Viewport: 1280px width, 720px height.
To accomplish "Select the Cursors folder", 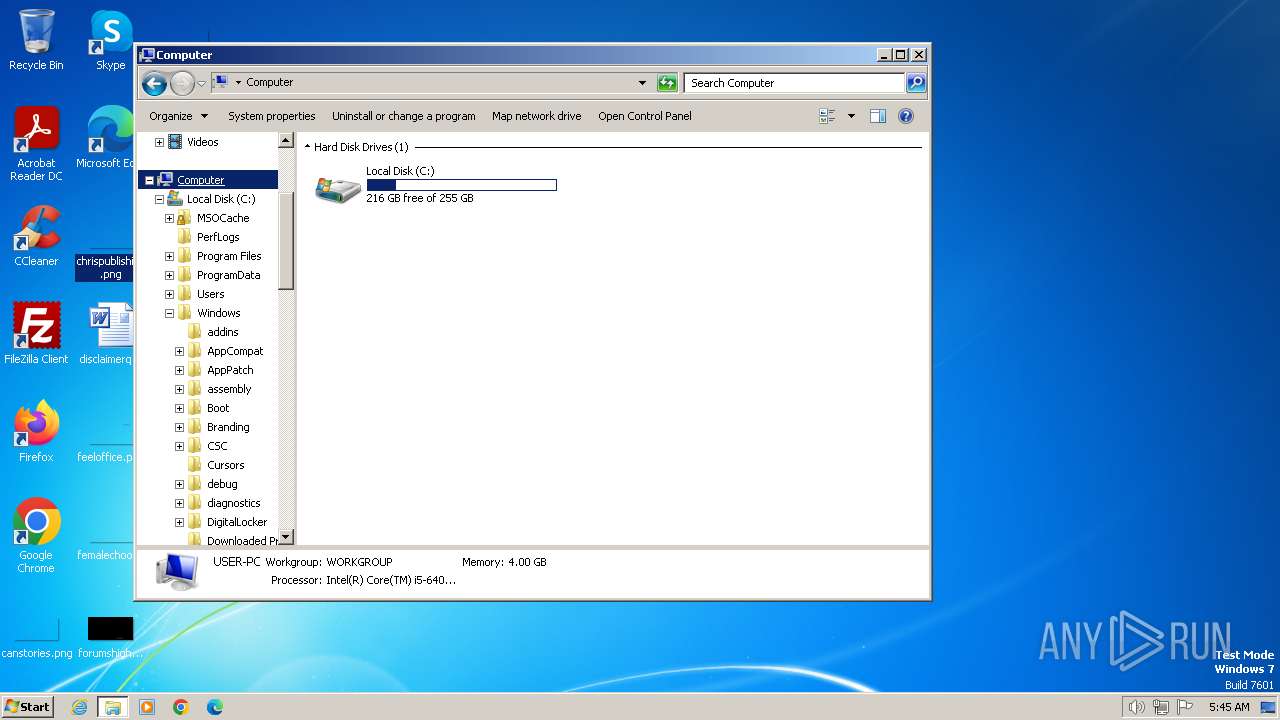I will coord(225,465).
